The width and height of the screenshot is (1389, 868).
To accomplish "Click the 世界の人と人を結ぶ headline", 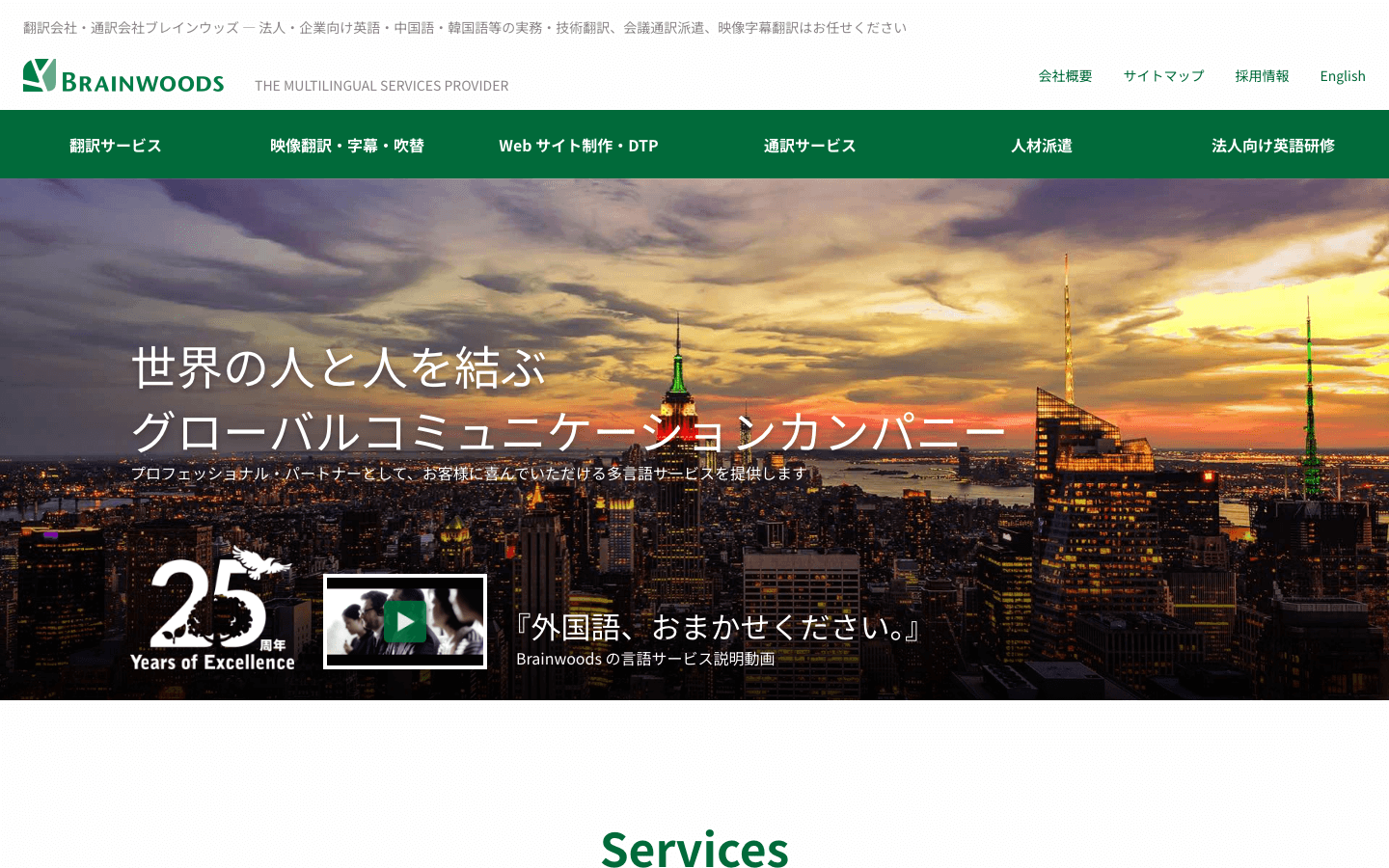I will point(339,367).
